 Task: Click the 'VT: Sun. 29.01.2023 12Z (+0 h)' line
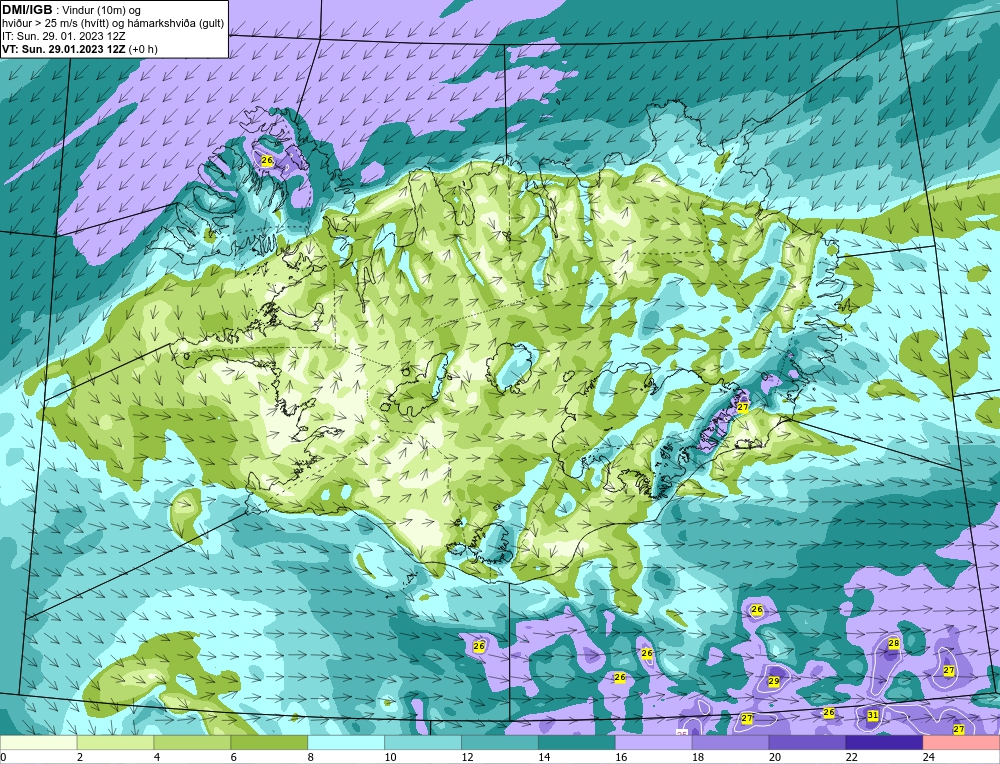(x=80, y=49)
